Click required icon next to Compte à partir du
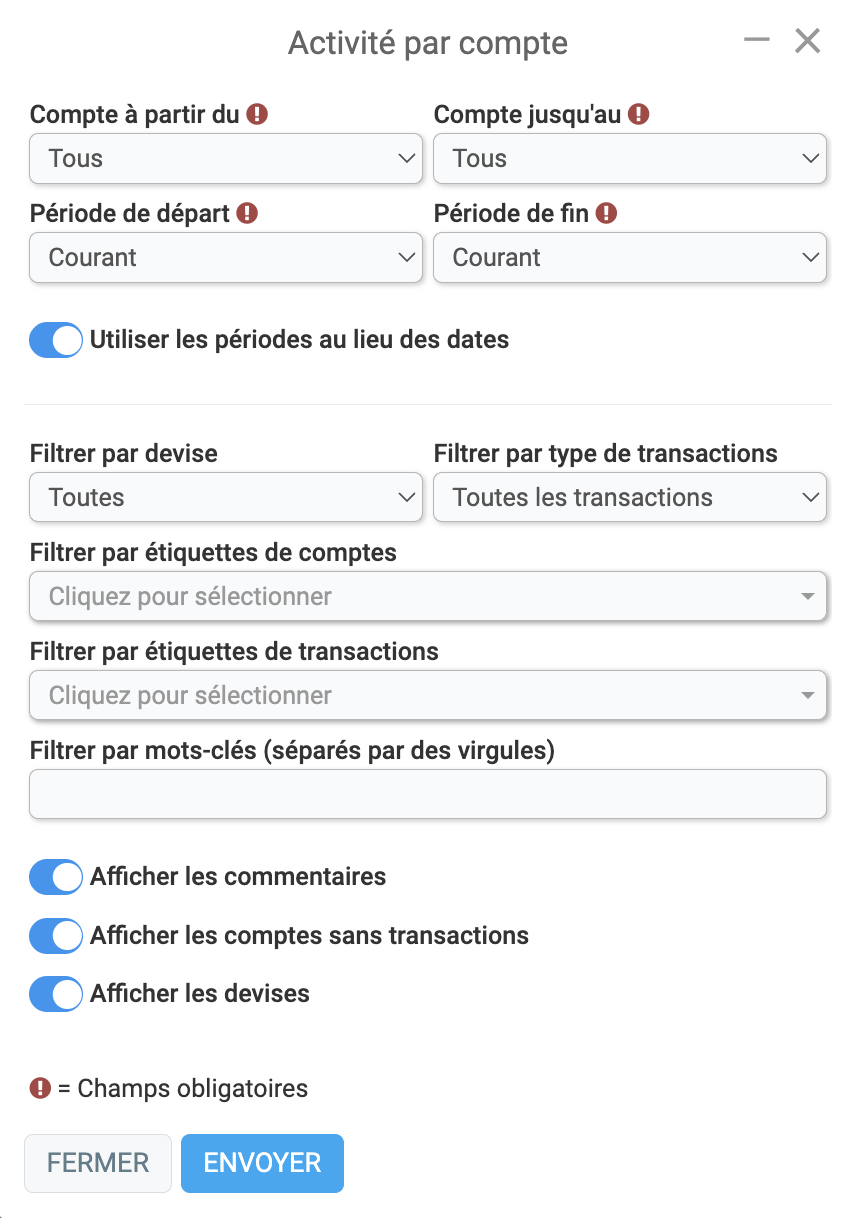 pyautogui.click(x=257, y=114)
